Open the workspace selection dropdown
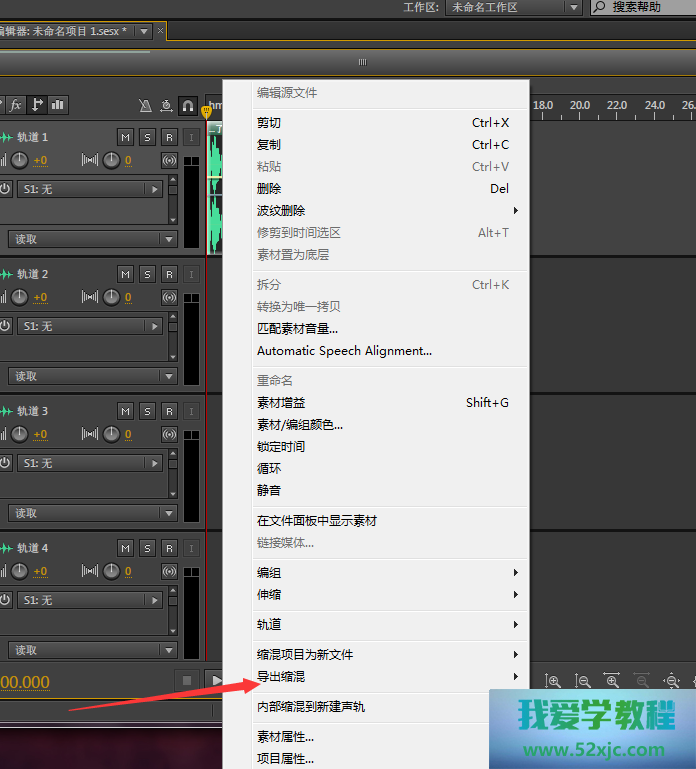Screen dimensions: 696x769 (x=573, y=7)
